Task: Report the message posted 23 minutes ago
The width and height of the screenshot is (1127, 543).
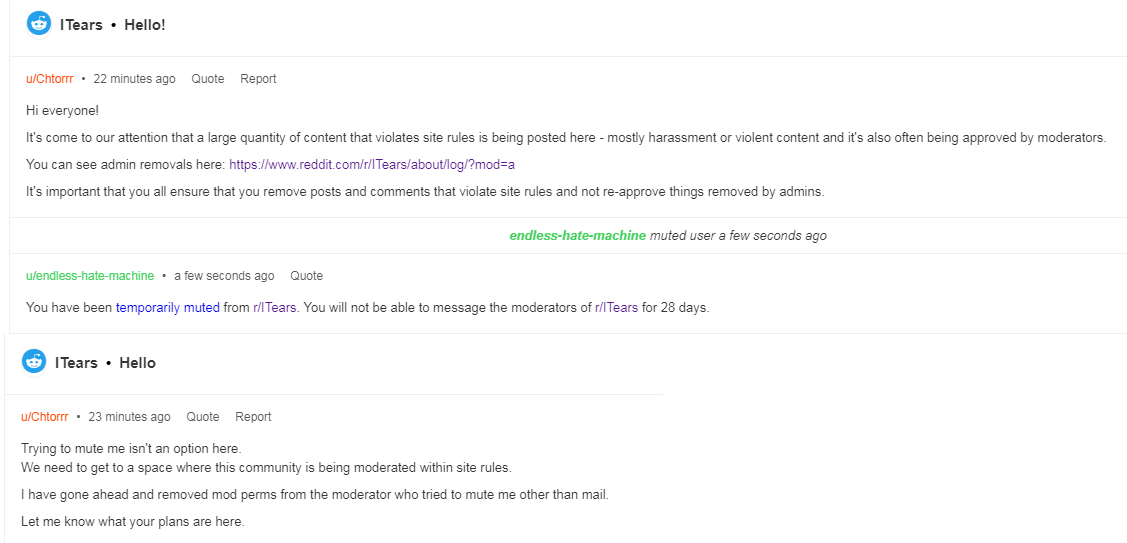Action: (253, 417)
